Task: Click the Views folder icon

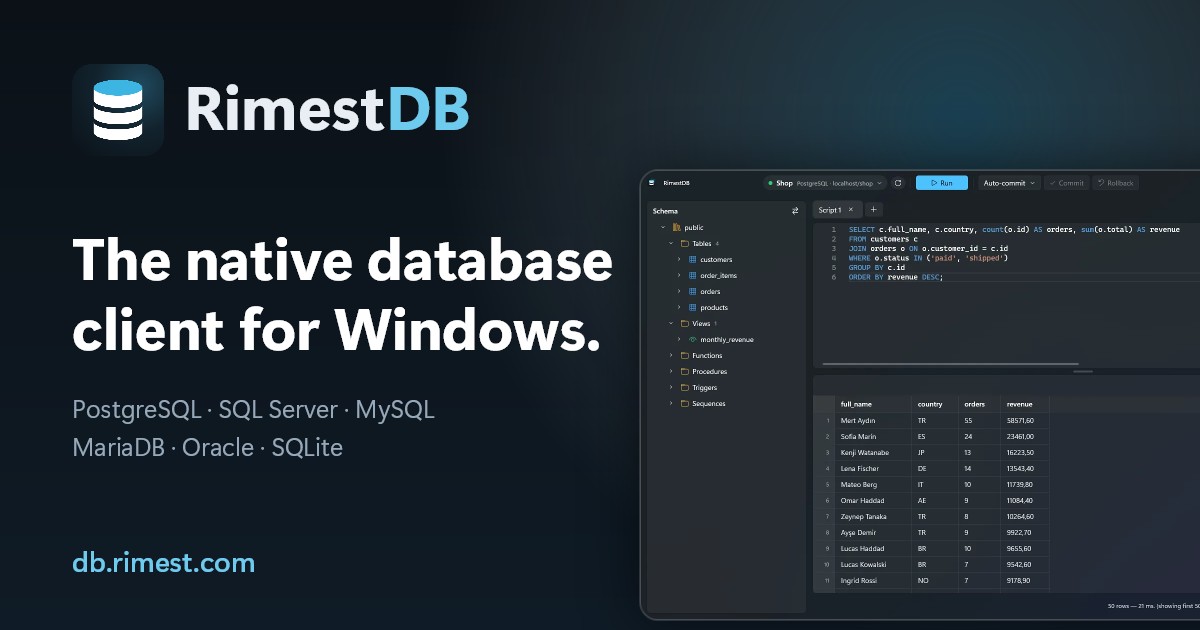Action: [685, 323]
